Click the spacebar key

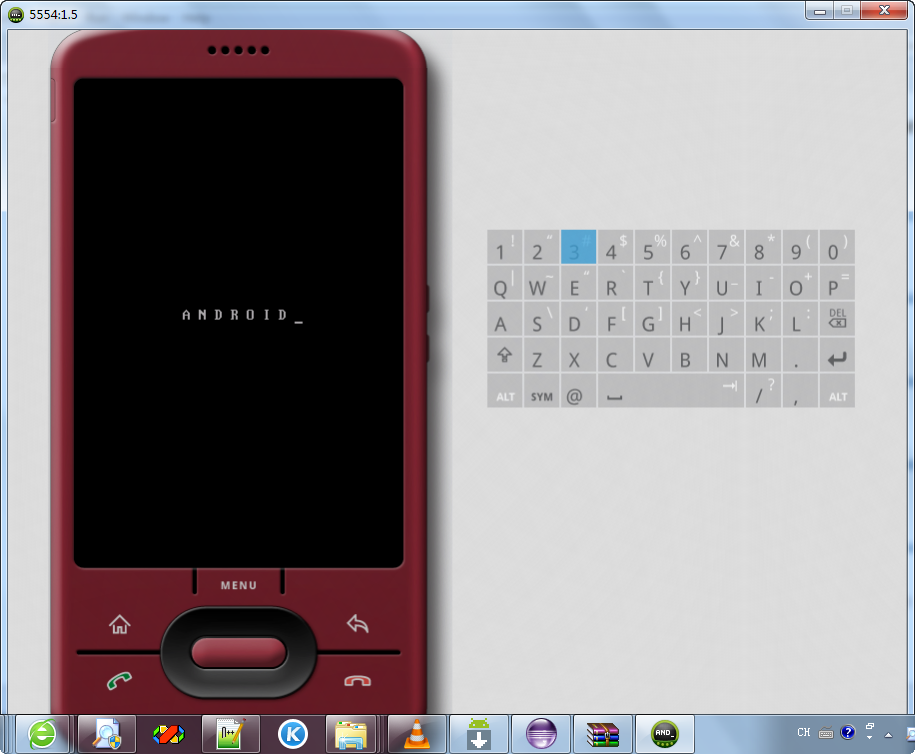[x=671, y=391]
